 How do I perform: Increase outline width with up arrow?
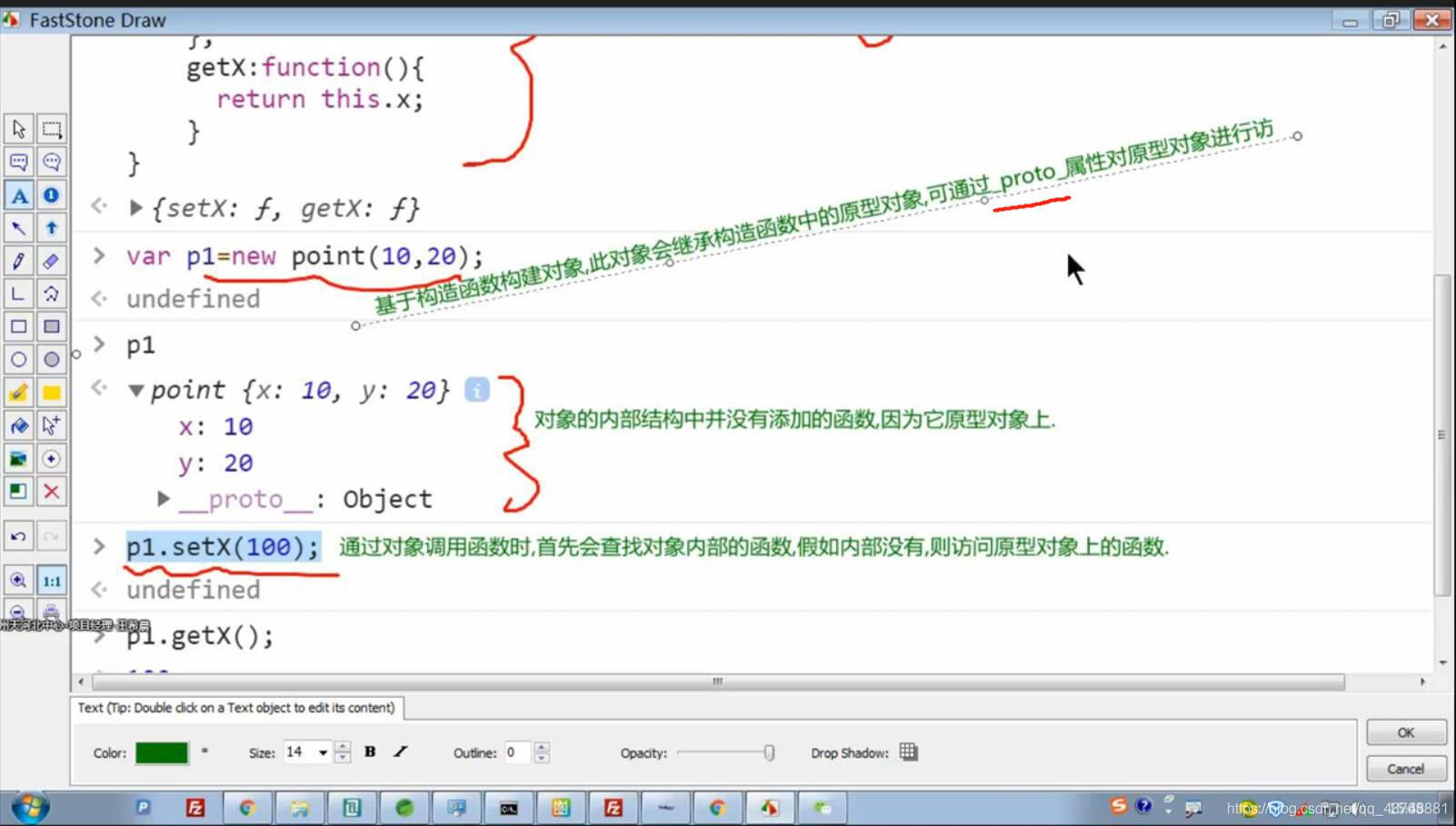coord(542,746)
